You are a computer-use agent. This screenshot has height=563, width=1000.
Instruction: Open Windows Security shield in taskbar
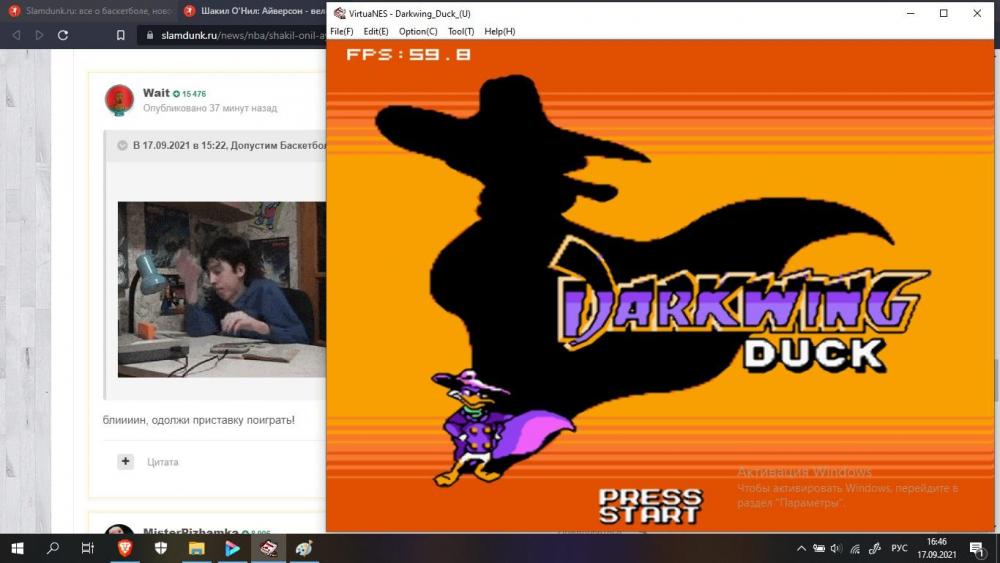(161, 548)
